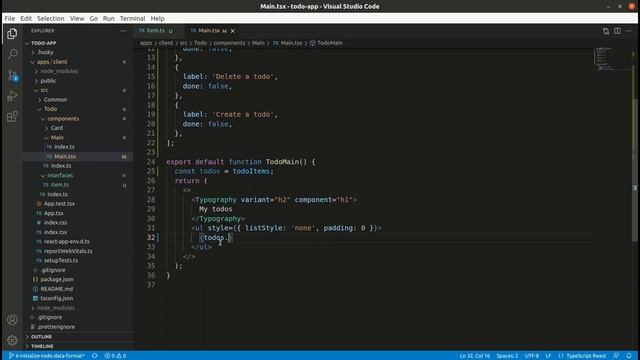The height and width of the screenshot is (360, 640).
Task: Collapse the Main folder in explorer
Action: point(78,138)
